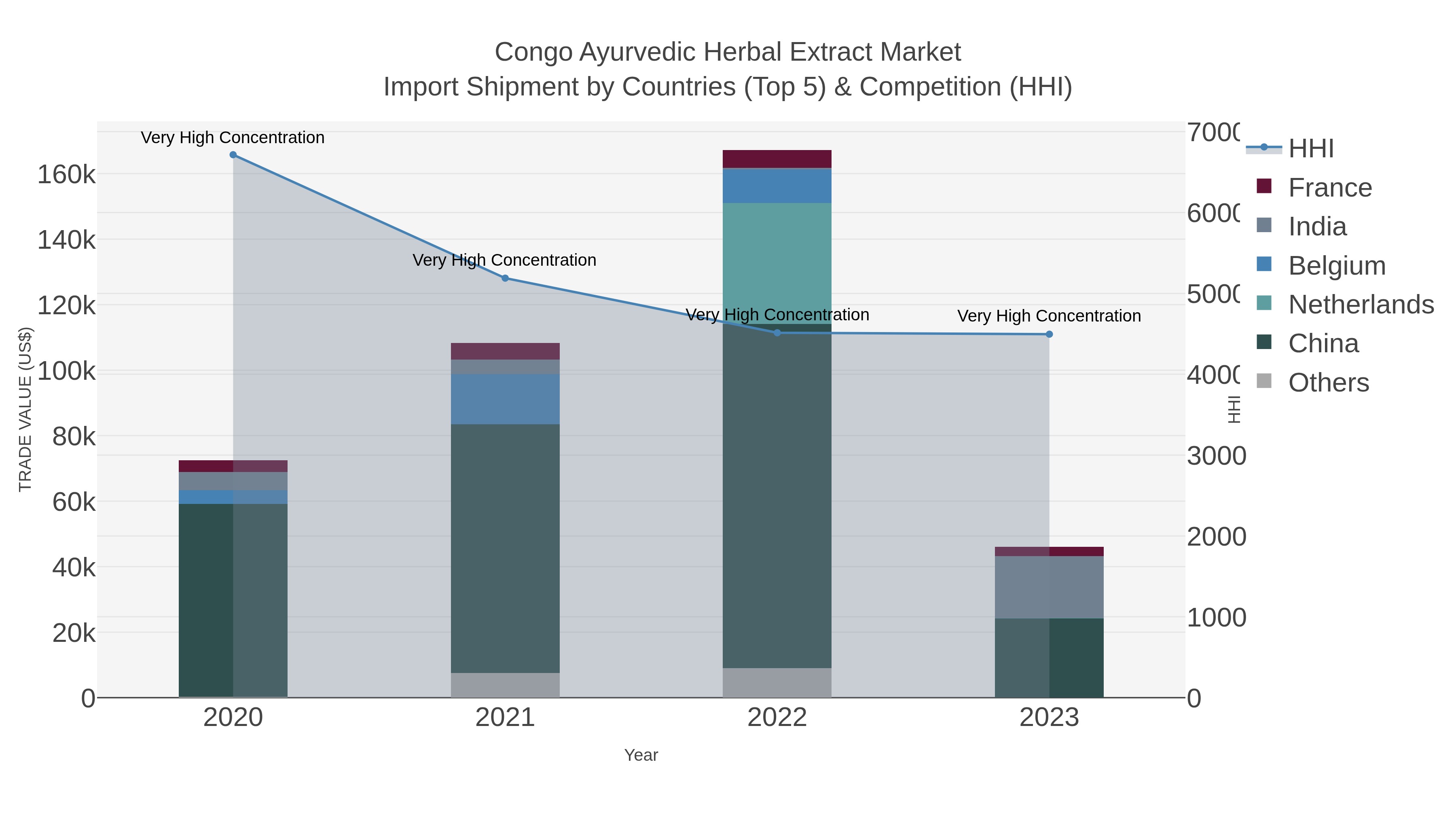Click the chart title Congo Ayurvedic Herbal Extract Market

728,52
